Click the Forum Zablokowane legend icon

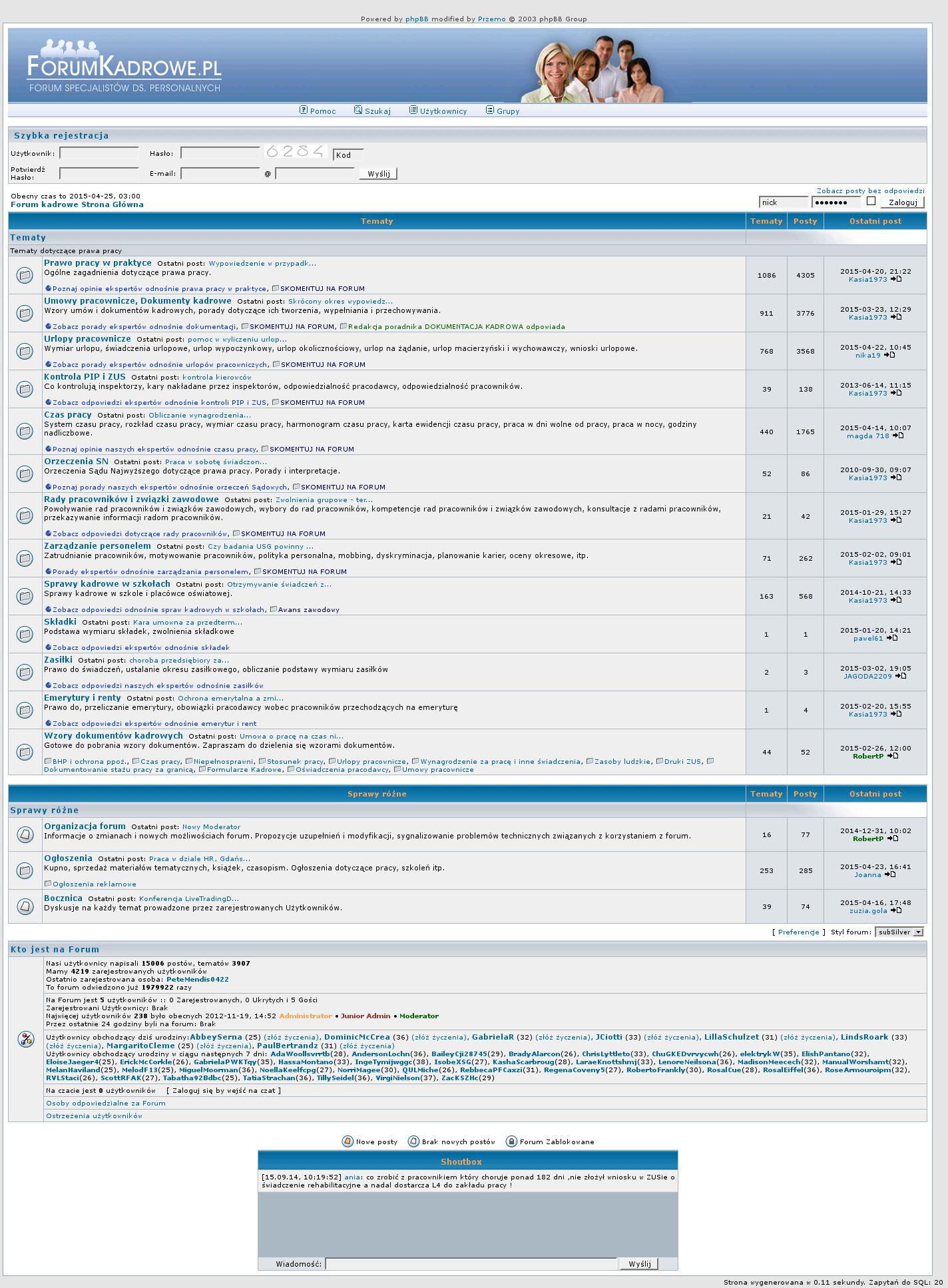511,1141
